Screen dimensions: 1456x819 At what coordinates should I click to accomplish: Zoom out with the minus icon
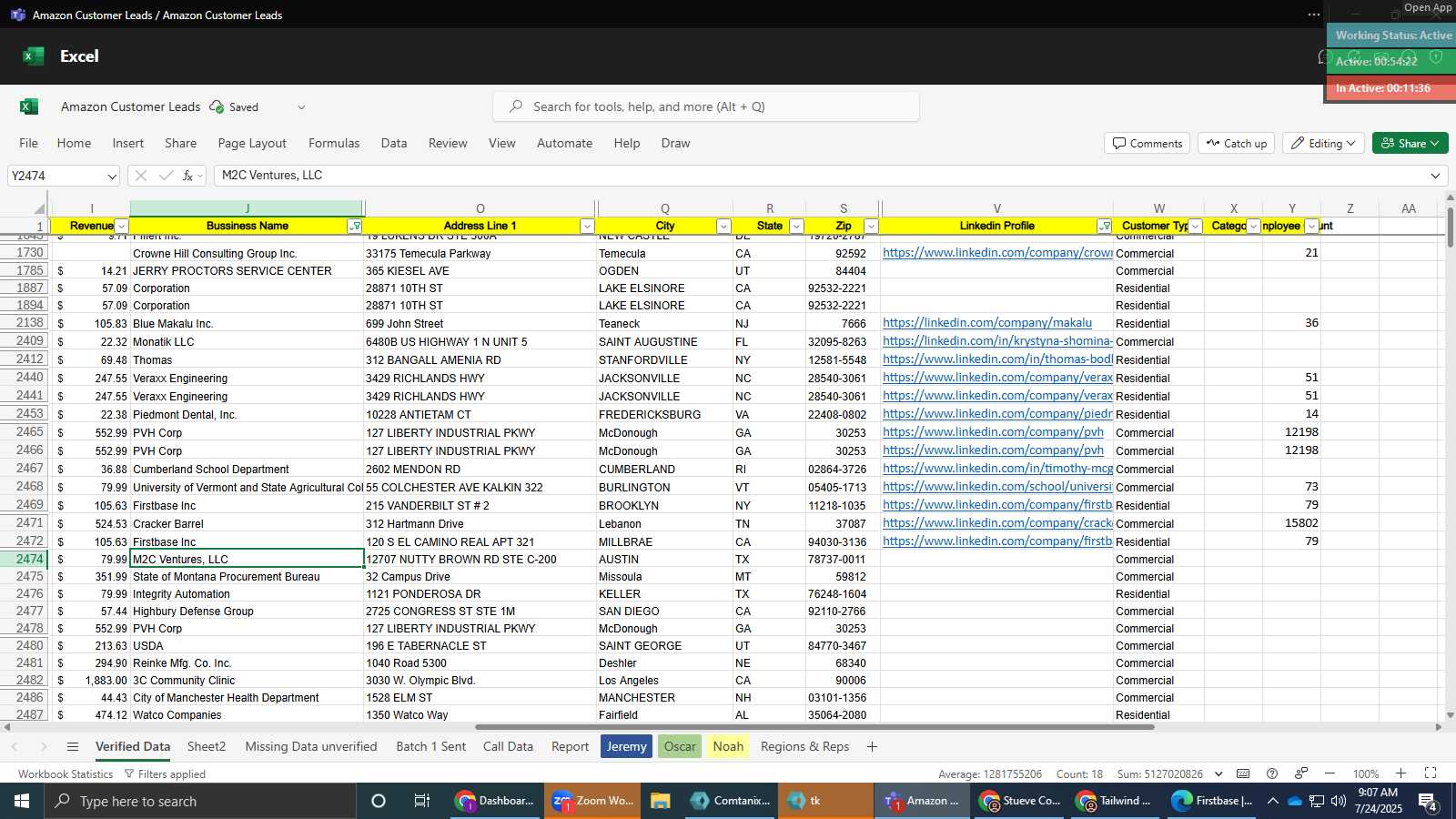(1330, 773)
